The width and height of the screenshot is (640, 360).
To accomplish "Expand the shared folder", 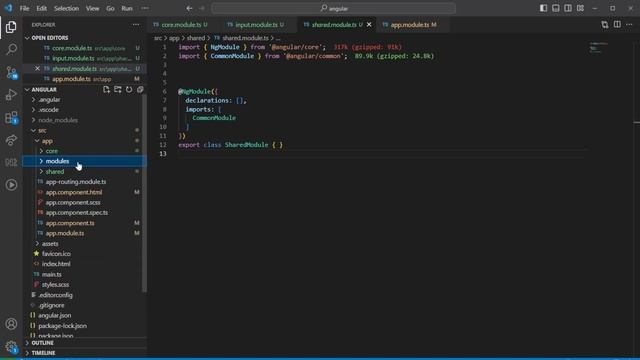I will (x=55, y=171).
